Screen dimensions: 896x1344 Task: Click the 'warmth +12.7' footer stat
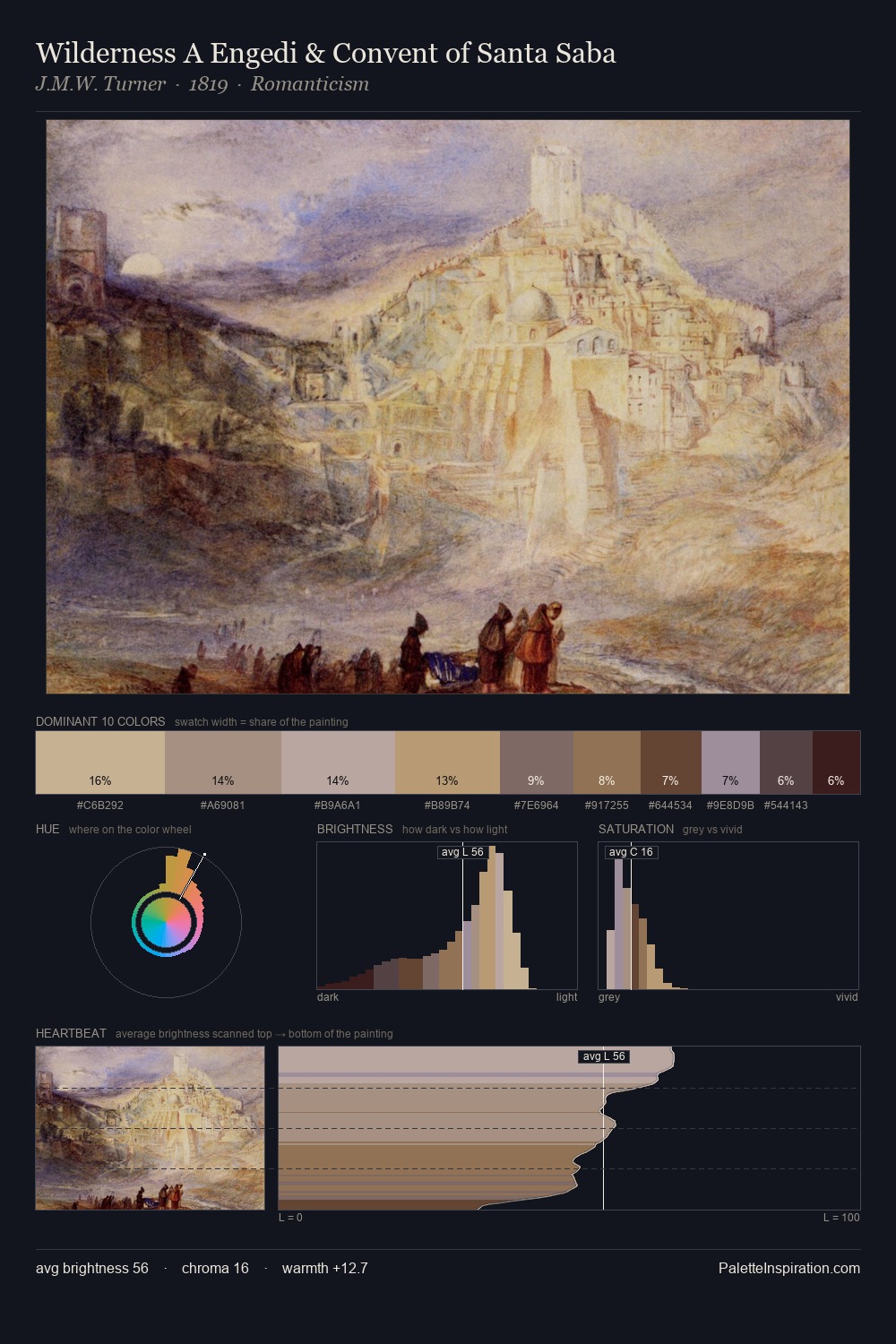325,1269
